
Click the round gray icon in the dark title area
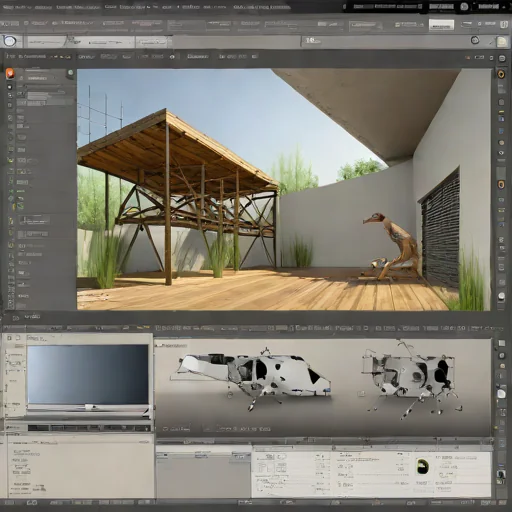pyautogui.click(x=464, y=6)
